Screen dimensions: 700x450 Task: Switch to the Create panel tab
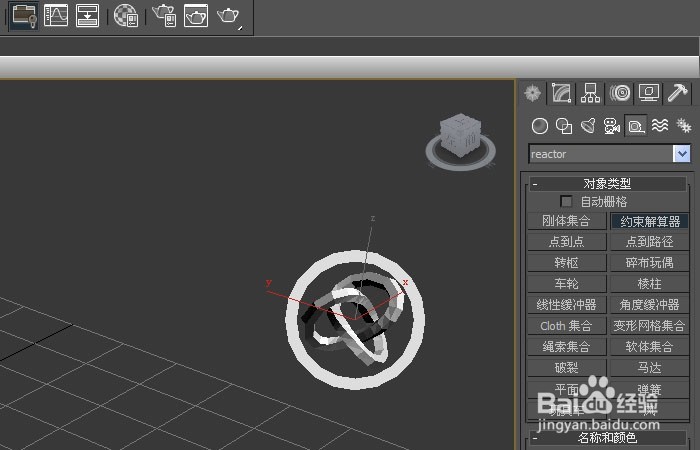[533, 93]
